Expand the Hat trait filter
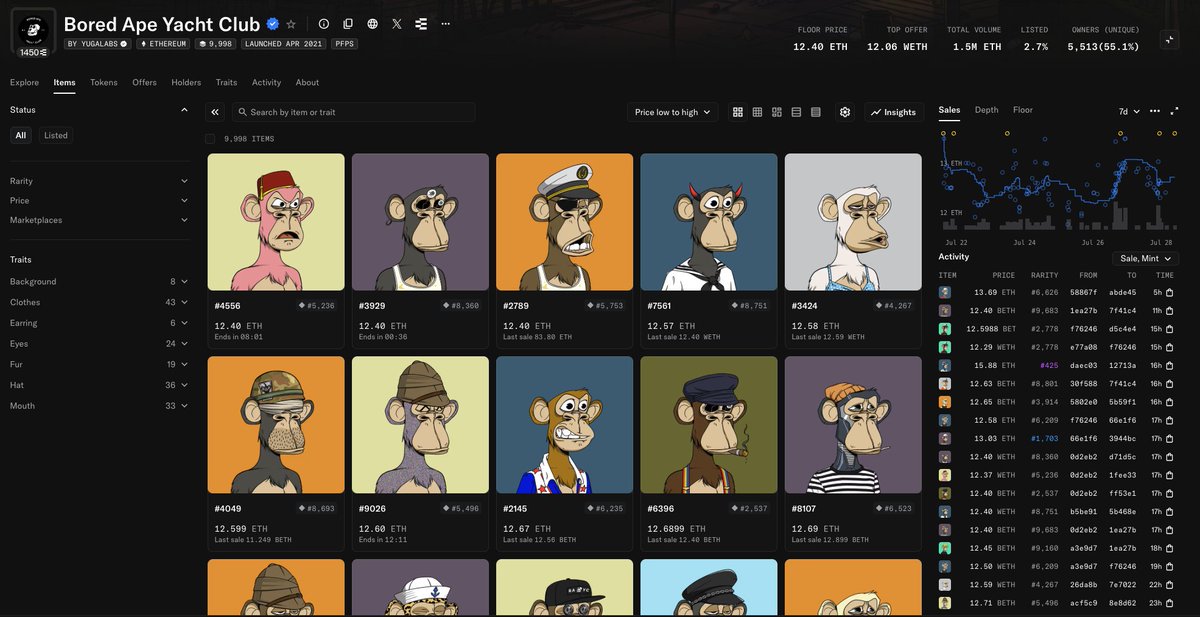The width and height of the screenshot is (1200, 617). [98, 385]
